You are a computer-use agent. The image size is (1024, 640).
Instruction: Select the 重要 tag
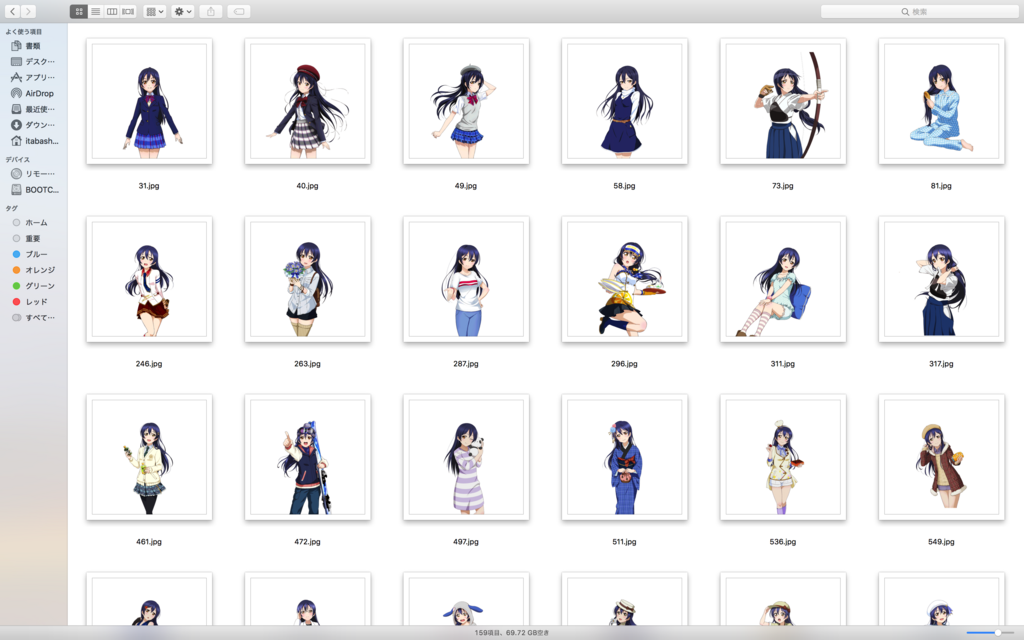(33, 238)
